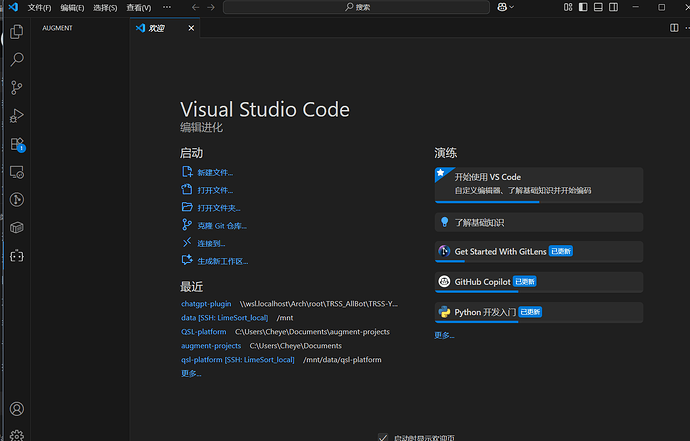Go back using the left arrow
Viewport: 690px width, 441px height.
click(x=195, y=7)
